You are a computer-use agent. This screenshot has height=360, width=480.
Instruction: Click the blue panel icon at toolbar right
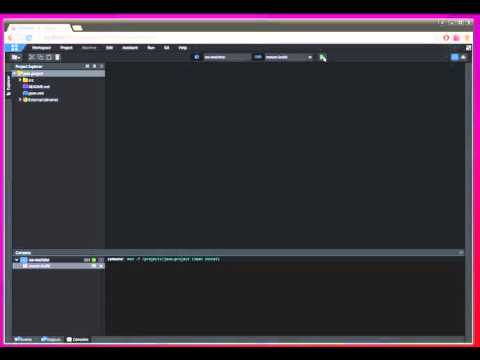click(x=455, y=57)
